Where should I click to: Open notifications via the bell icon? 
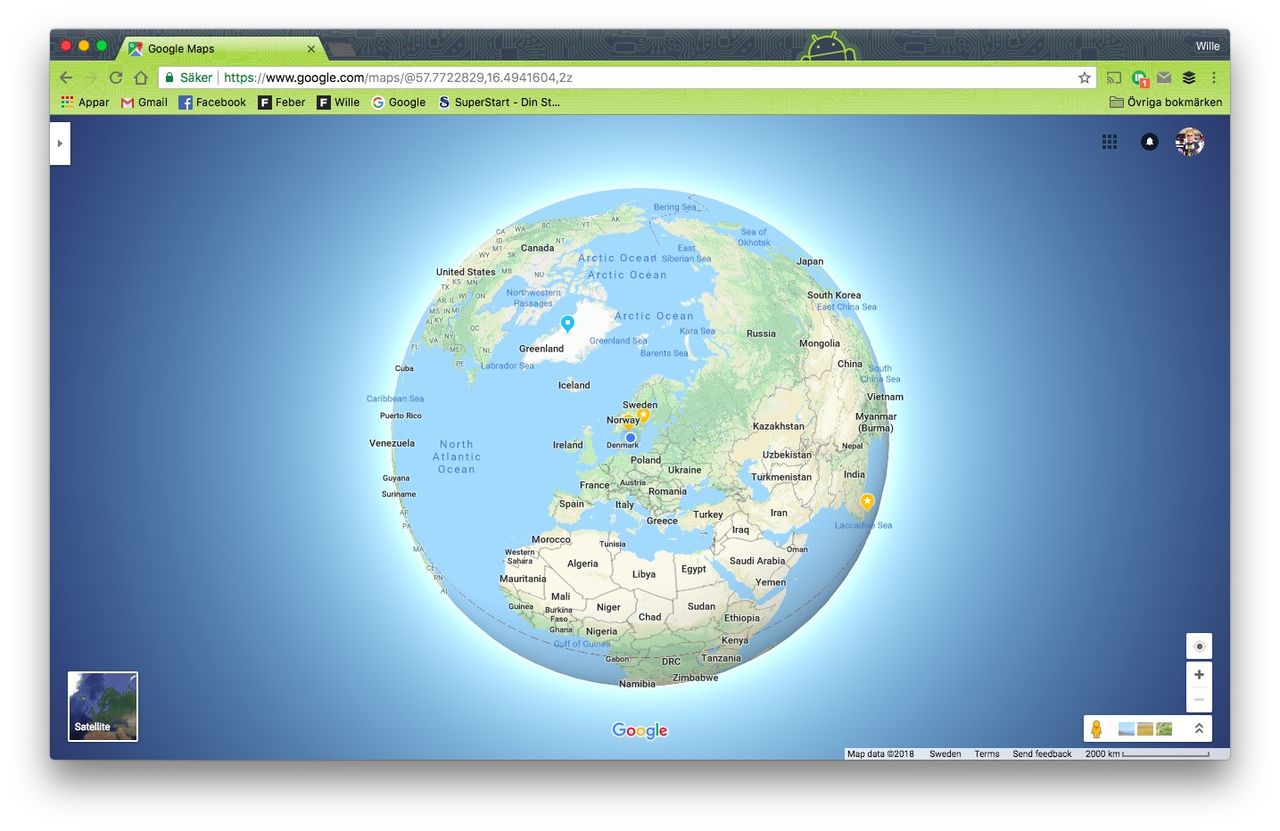[1150, 142]
